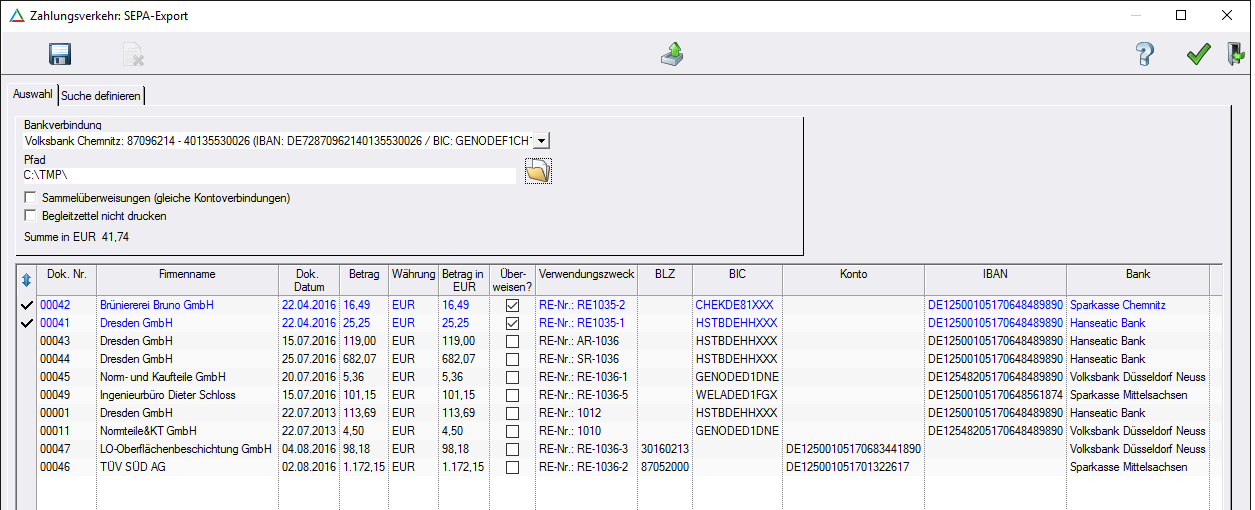1255x510 pixels.
Task: Browse for path using the folder icon
Action: point(538,173)
